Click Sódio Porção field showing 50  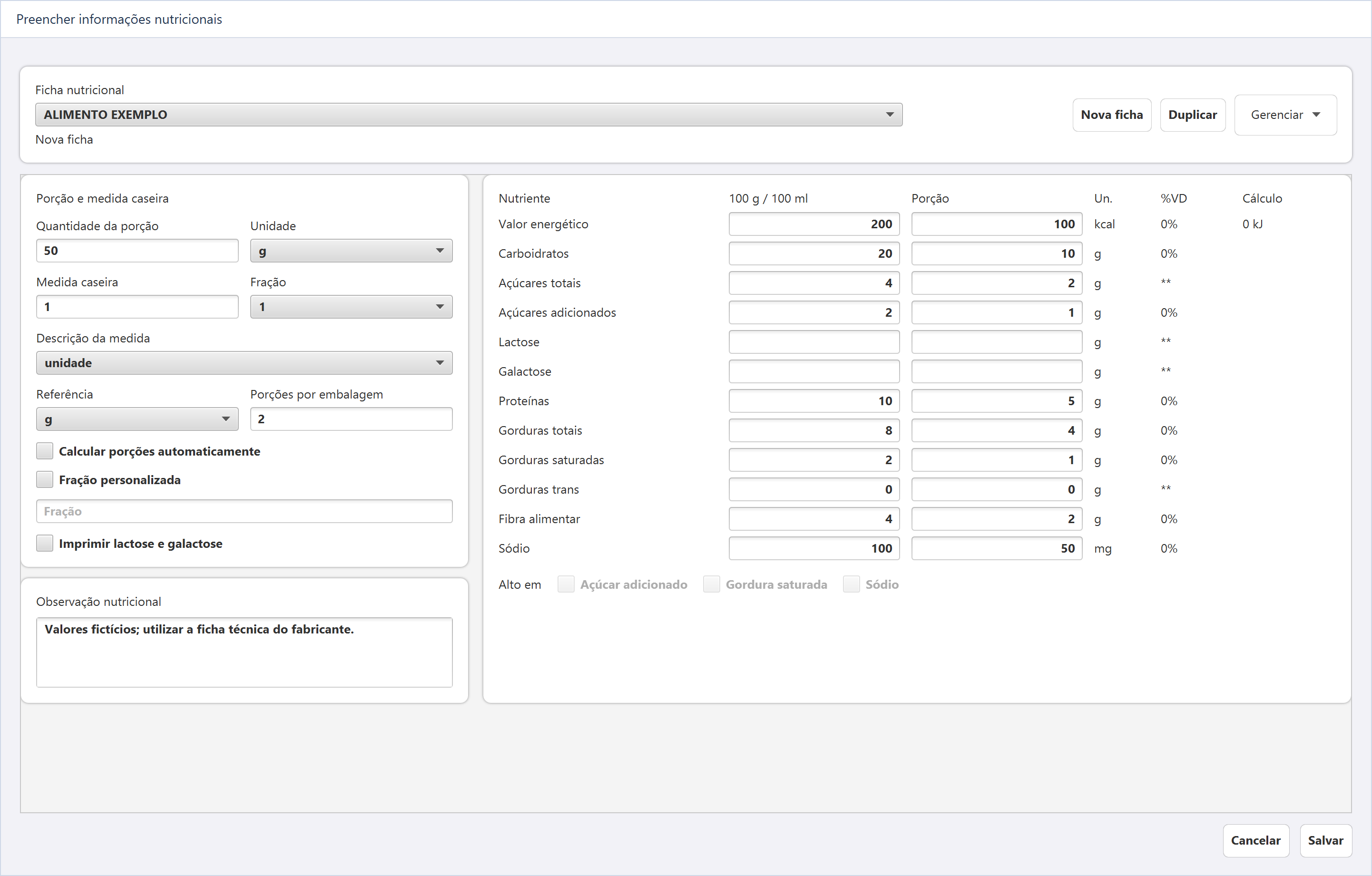[x=997, y=548]
